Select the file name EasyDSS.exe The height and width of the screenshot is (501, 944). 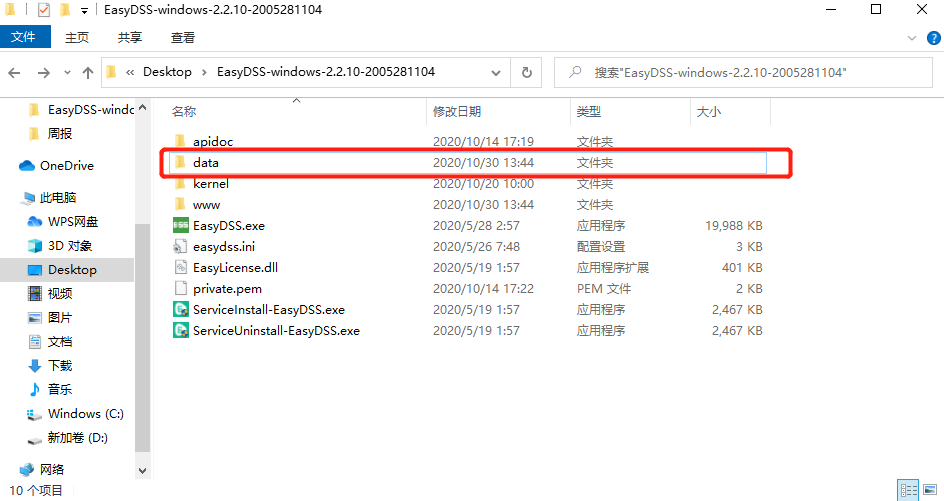tap(229, 226)
